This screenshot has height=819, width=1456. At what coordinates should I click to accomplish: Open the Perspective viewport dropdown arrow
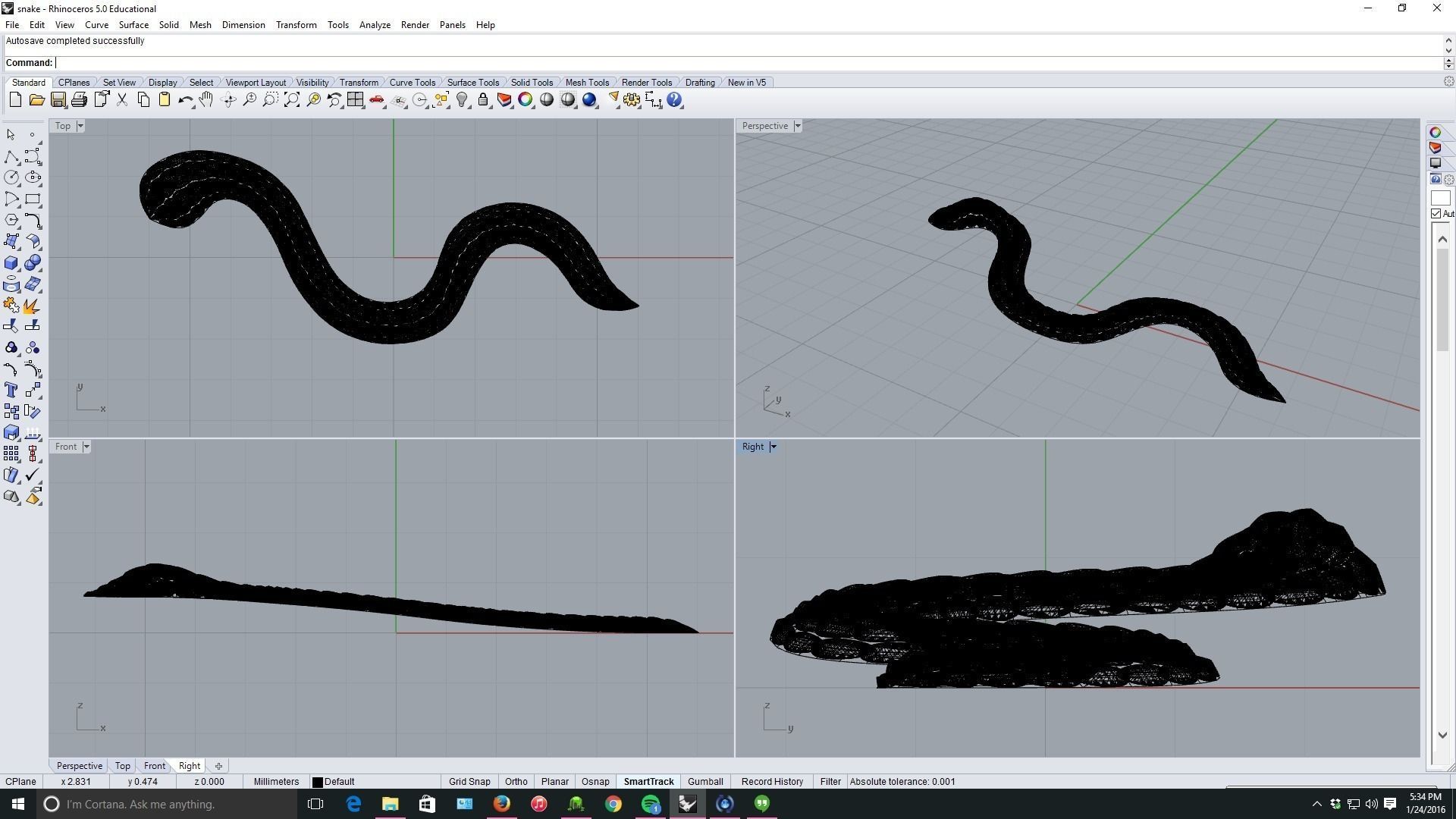point(797,126)
